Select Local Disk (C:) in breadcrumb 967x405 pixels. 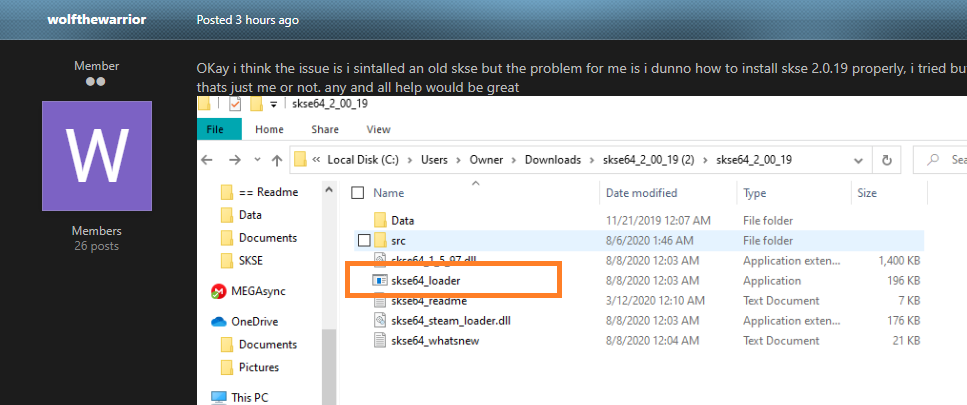pyautogui.click(x=363, y=160)
